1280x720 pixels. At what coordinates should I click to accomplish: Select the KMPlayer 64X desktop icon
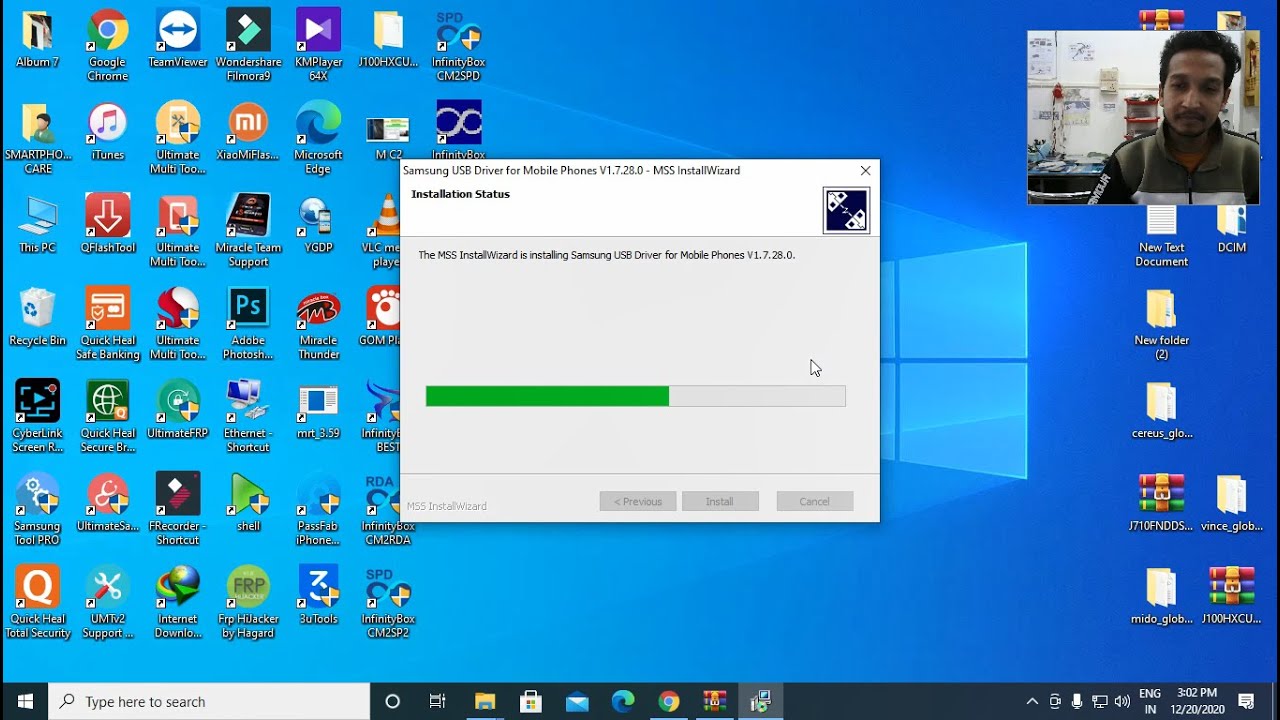(x=318, y=45)
